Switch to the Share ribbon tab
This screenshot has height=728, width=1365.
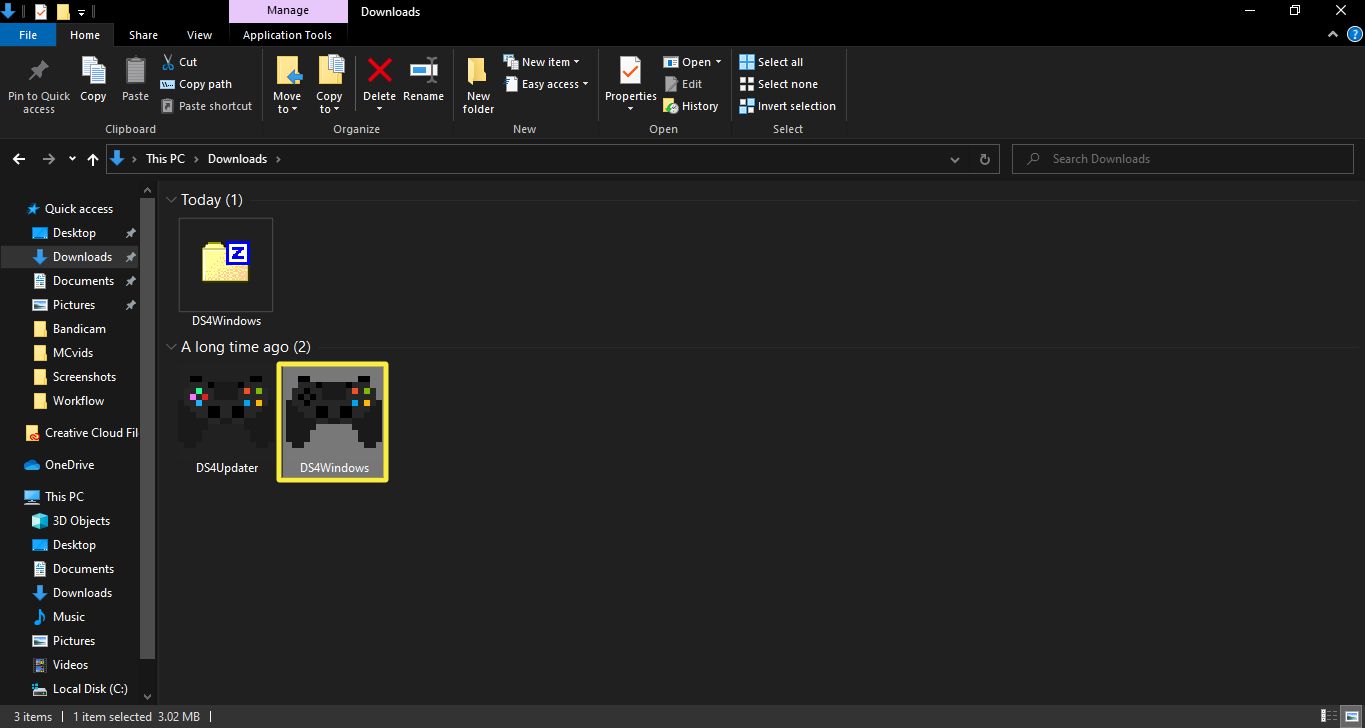click(143, 35)
